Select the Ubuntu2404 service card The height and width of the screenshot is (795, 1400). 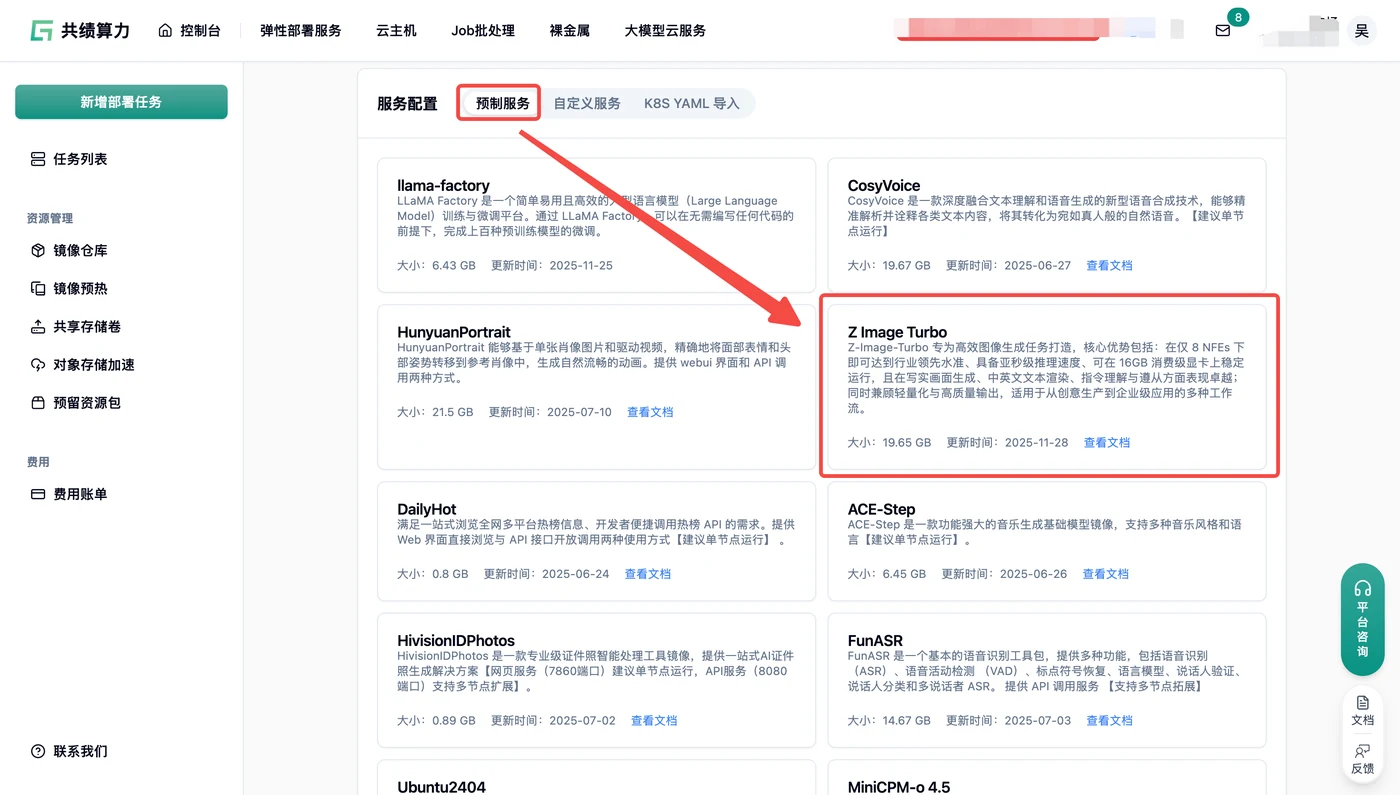tap(596, 777)
